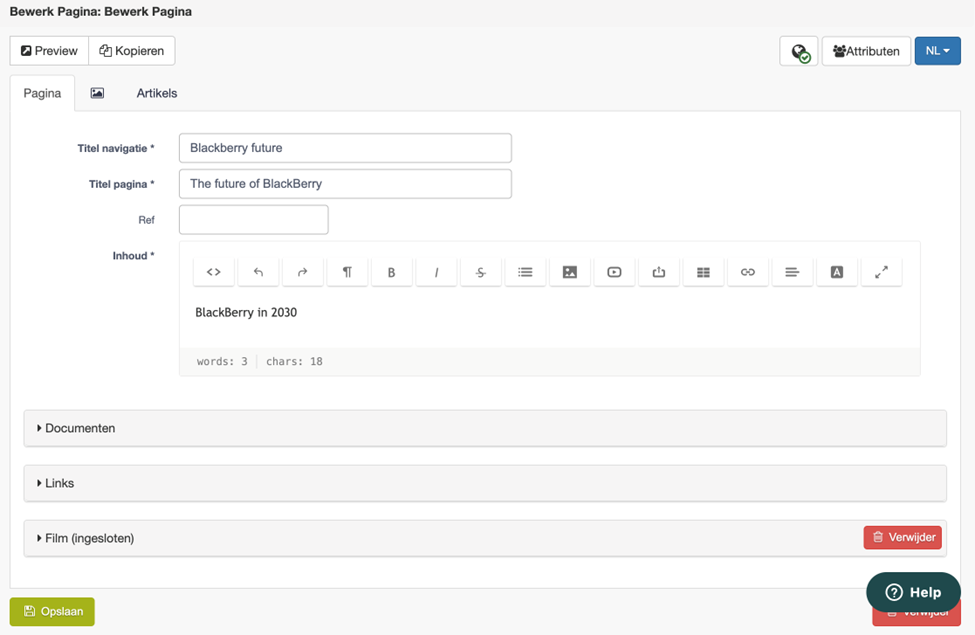Focus the Titel pagina field
This screenshot has width=975, height=635.
click(345, 184)
